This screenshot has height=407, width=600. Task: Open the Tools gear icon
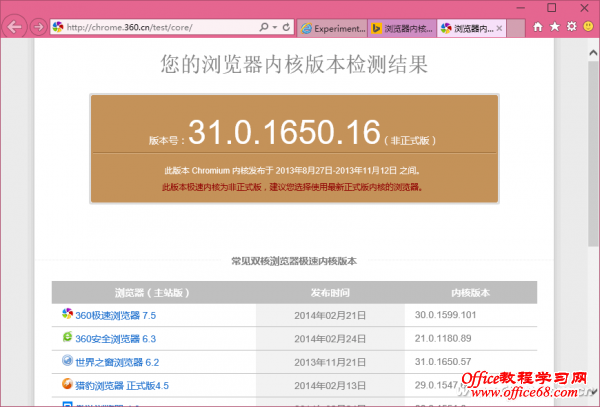572,26
